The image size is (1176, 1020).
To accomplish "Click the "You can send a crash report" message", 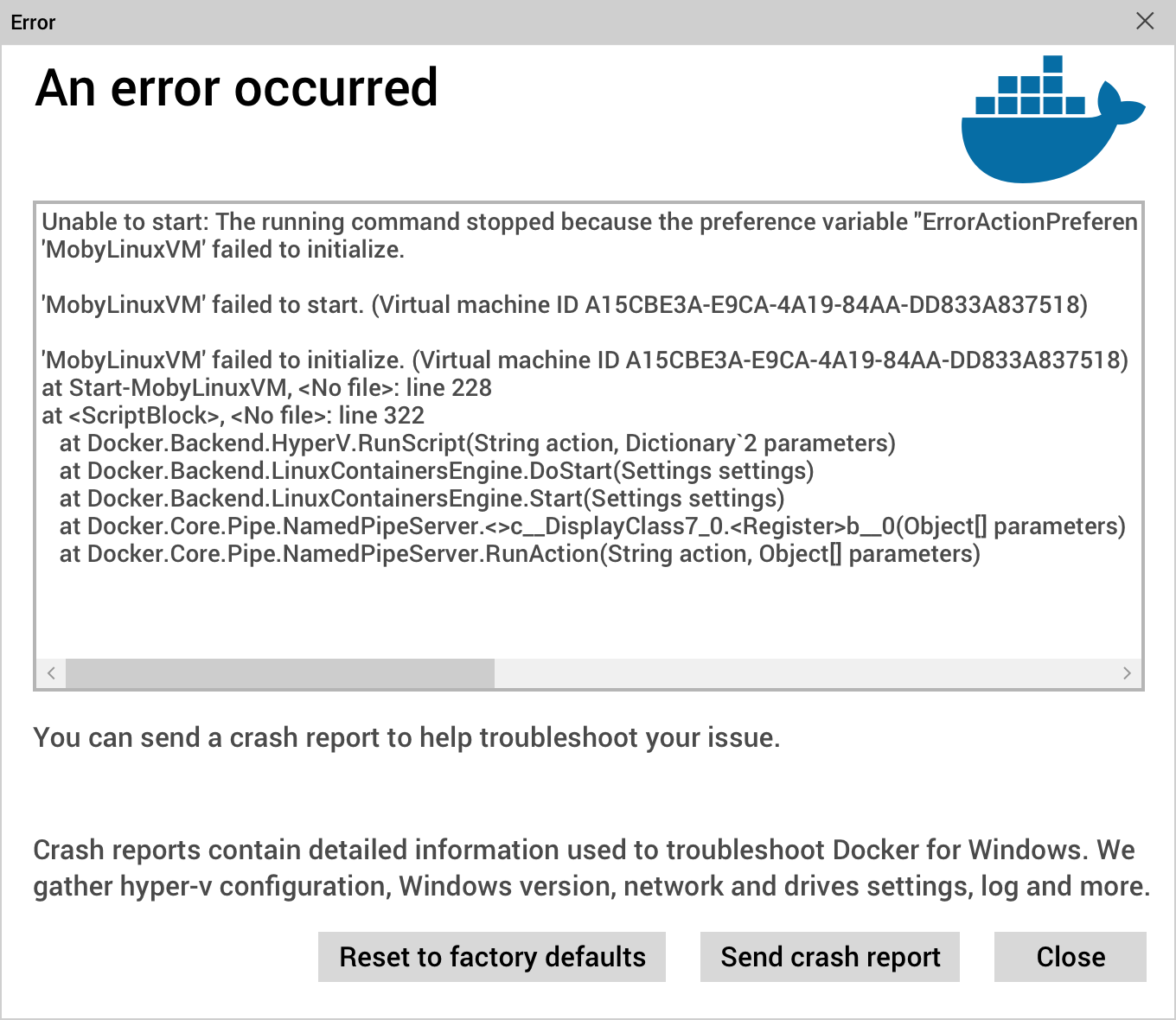I will [406, 737].
